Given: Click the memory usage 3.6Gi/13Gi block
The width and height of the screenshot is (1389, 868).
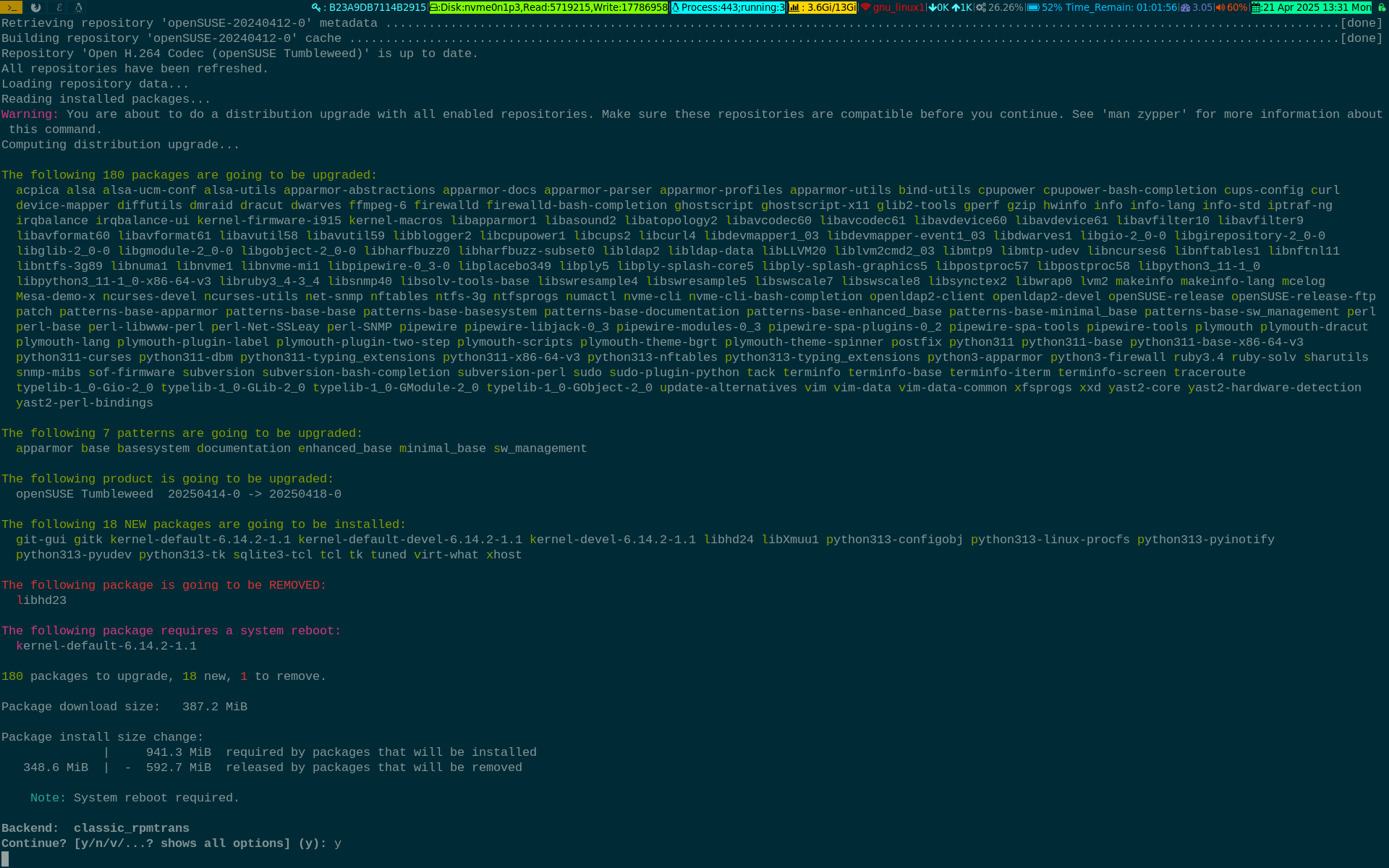Looking at the screenshot, I should (x=822, y=7).
